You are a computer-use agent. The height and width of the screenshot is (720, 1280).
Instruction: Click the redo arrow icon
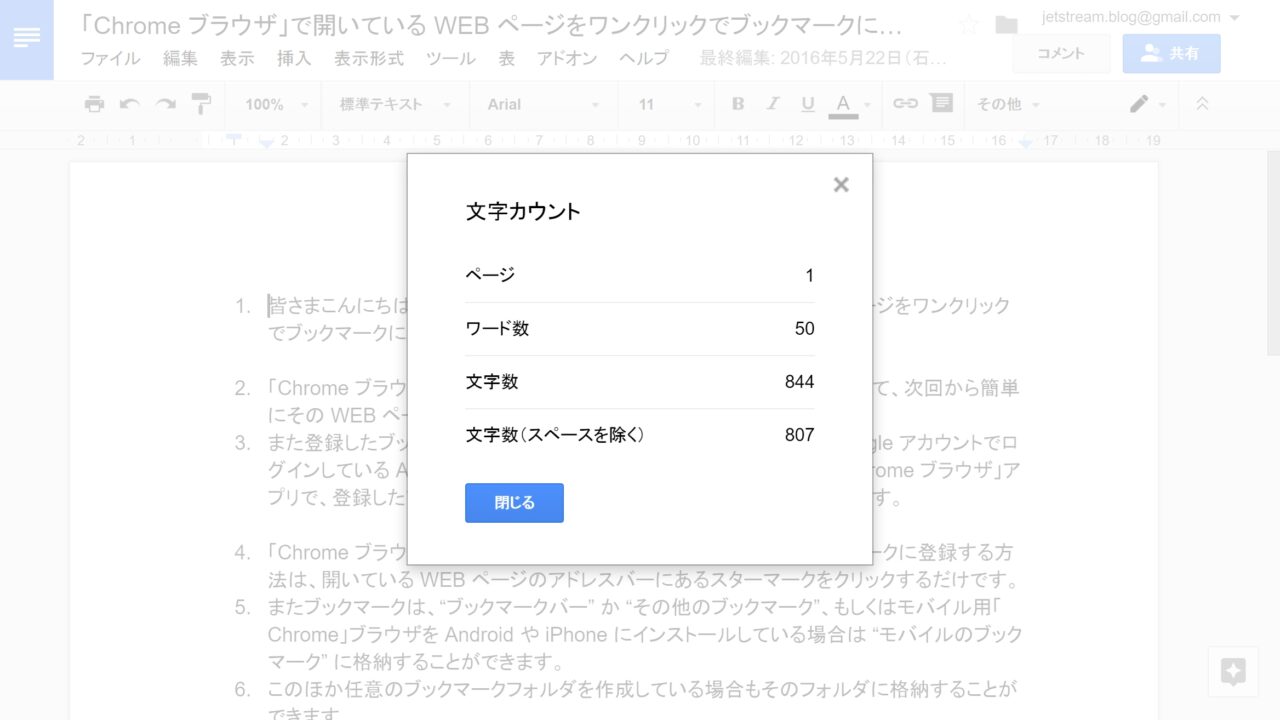pyautogui.click(x=165, y=104)
